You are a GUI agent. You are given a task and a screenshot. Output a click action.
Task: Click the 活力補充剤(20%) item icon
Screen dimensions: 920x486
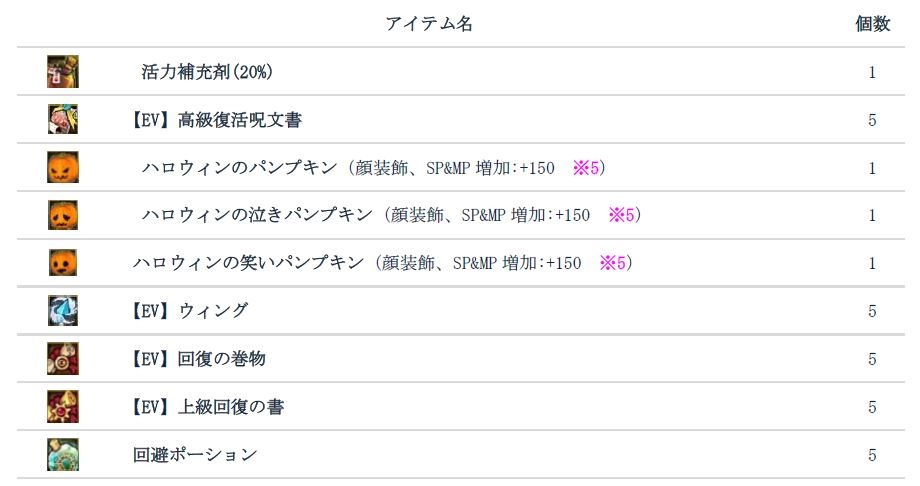click(62, 72)
